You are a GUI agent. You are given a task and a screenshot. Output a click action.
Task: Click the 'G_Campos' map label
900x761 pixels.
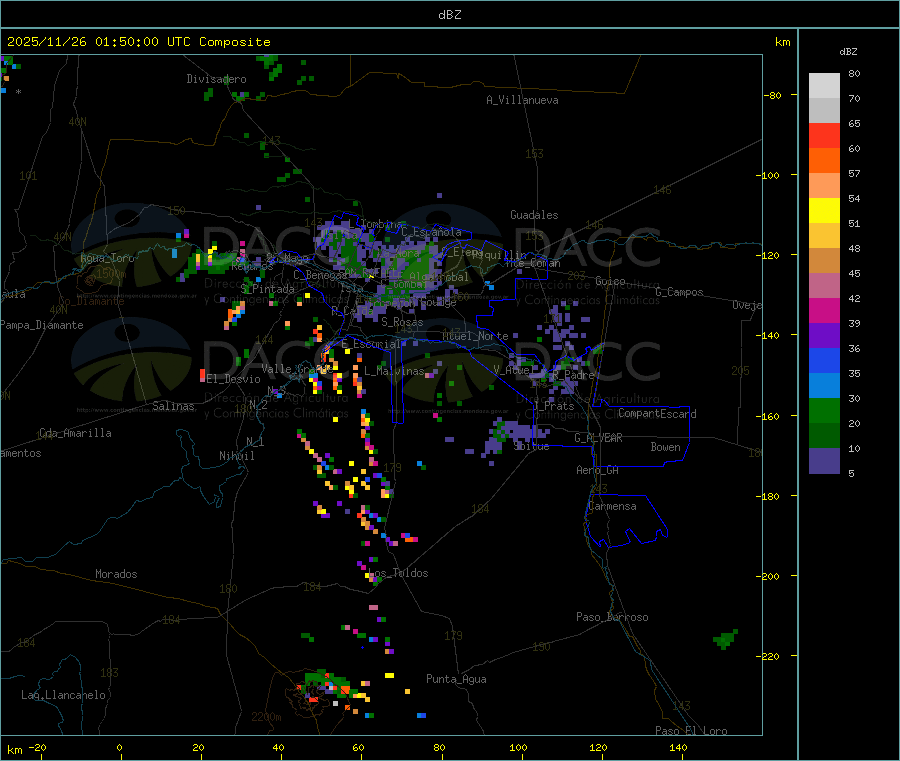(680, 292)
